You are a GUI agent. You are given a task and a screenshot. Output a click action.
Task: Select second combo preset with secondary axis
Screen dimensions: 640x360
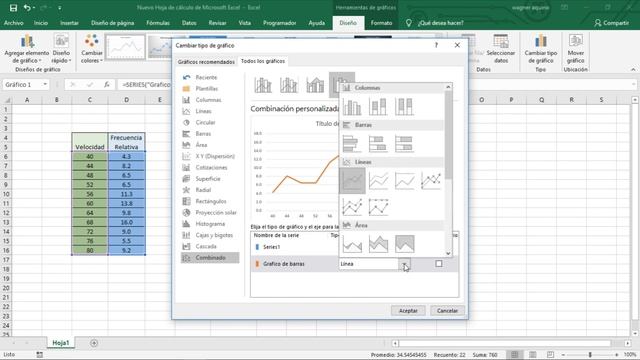click(289, 85)
